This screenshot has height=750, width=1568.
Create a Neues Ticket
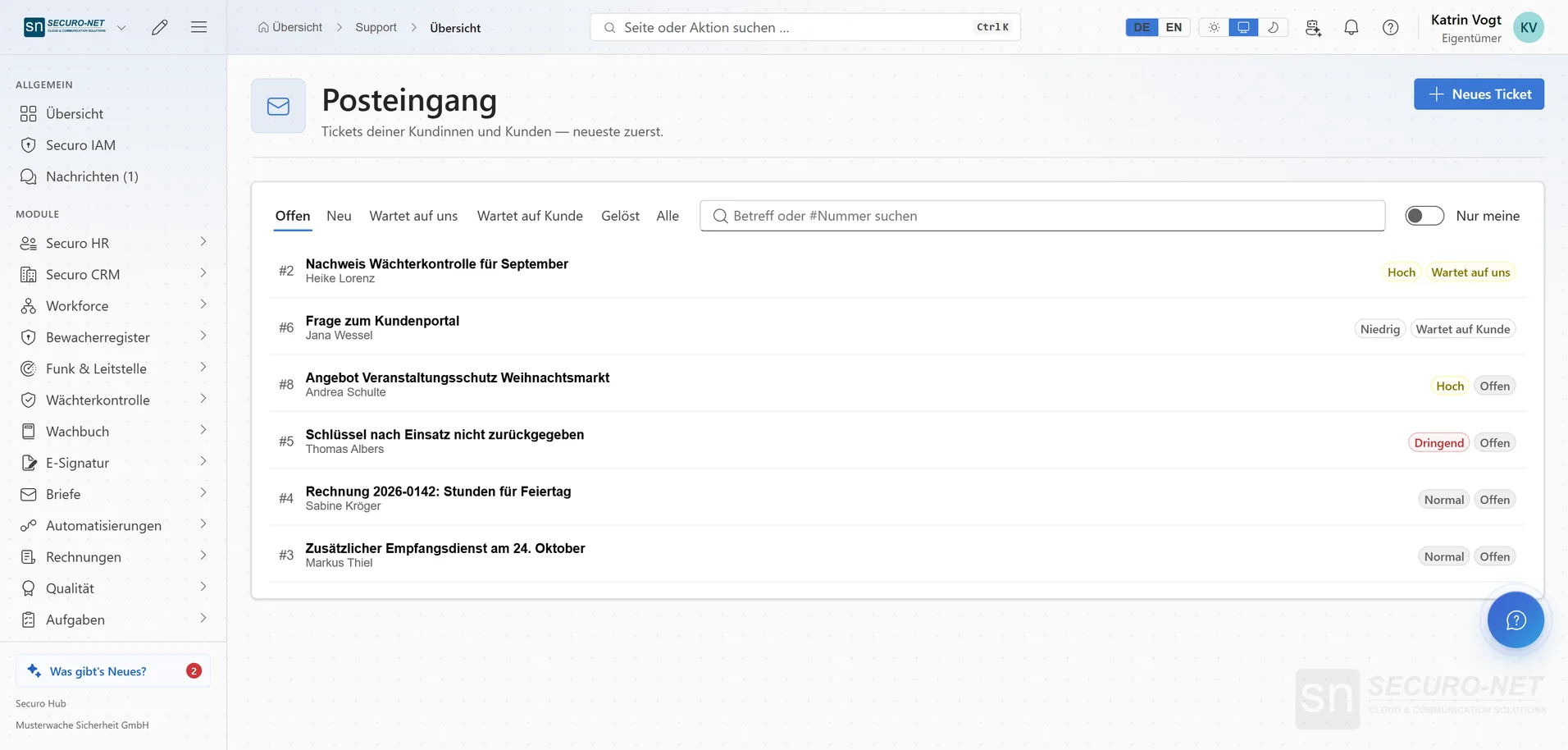pyautogui.click(x=1479, y=94)
